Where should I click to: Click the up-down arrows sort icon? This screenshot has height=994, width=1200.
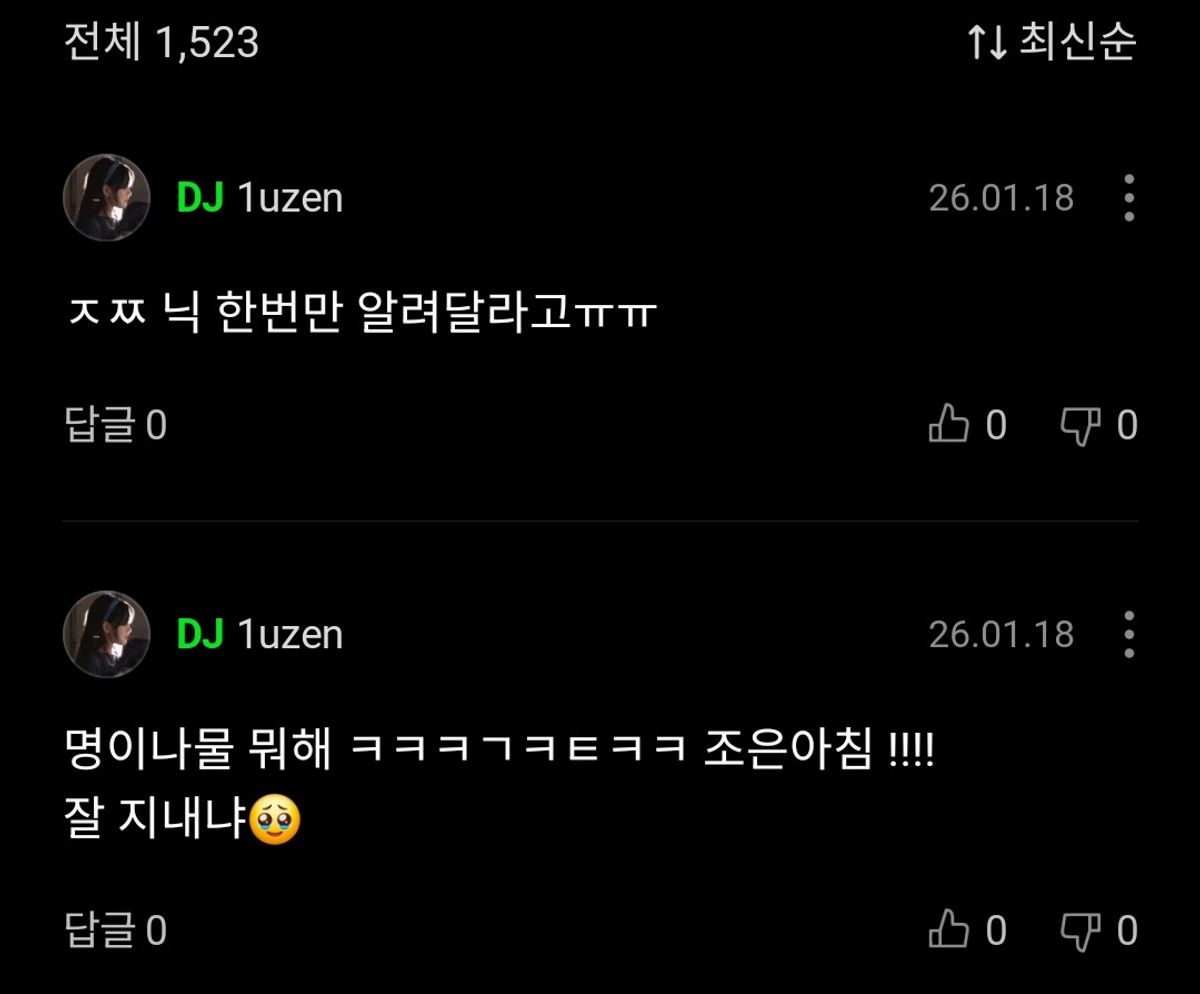pos(986,43)
